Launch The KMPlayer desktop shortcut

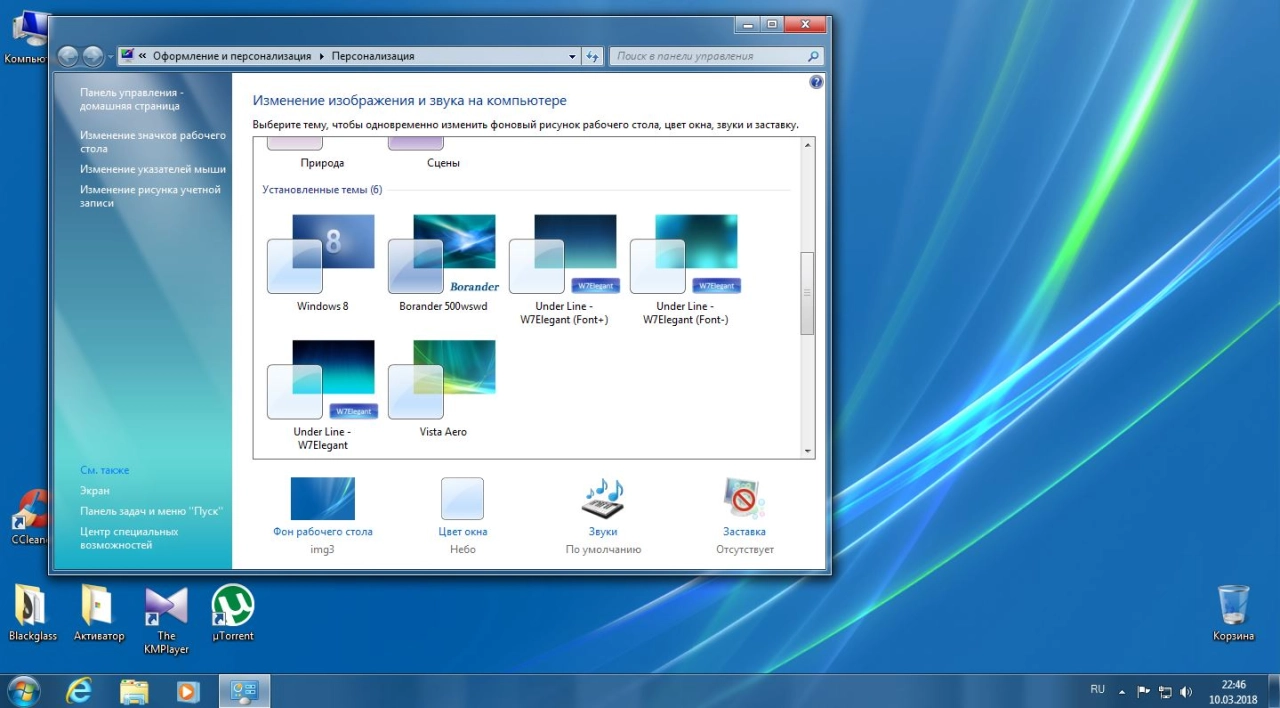click(166, 620)
